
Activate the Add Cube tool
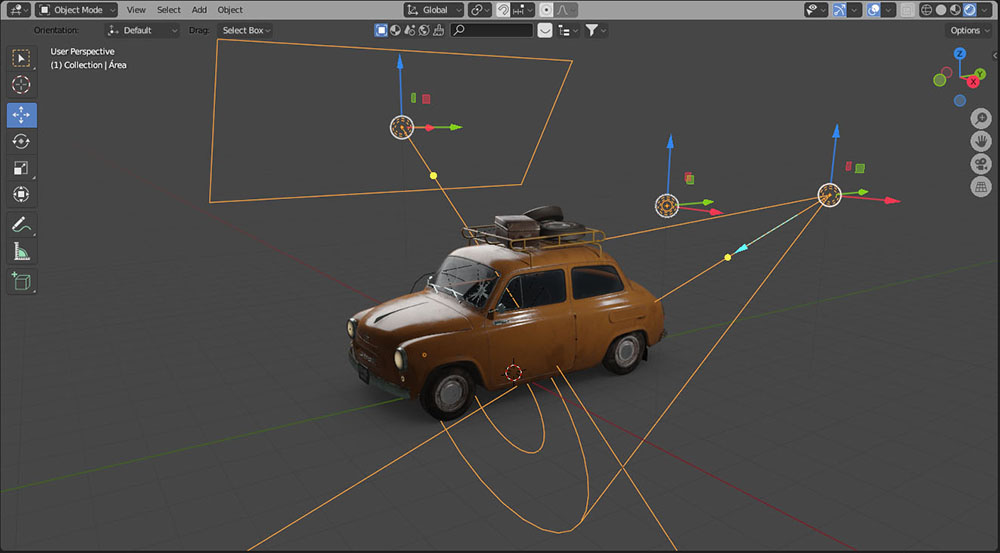(21, 281)
